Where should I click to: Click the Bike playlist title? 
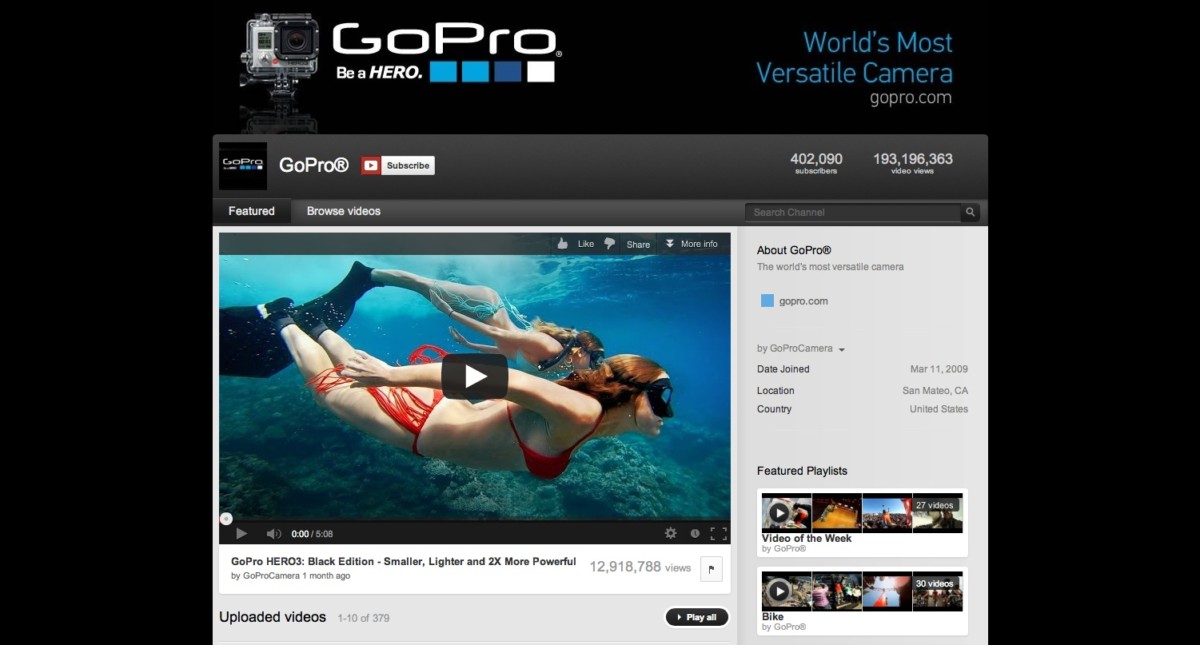click(773, 617)
